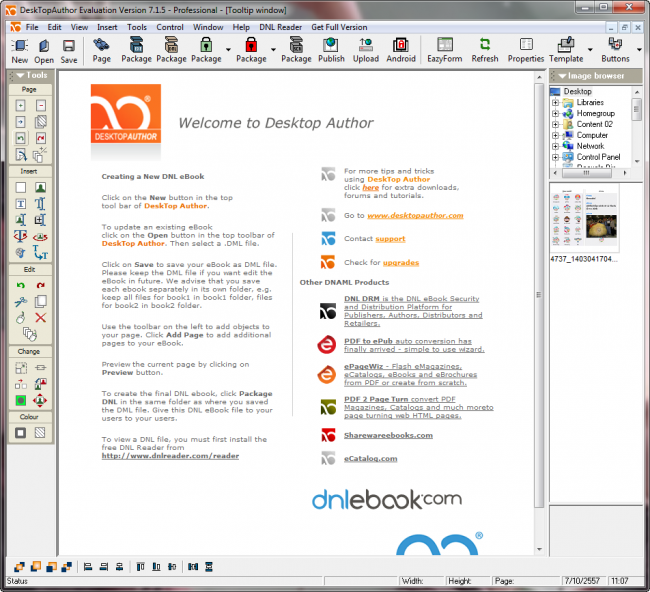Insert an image with the green portrait icon

click(x=40, y=187)
